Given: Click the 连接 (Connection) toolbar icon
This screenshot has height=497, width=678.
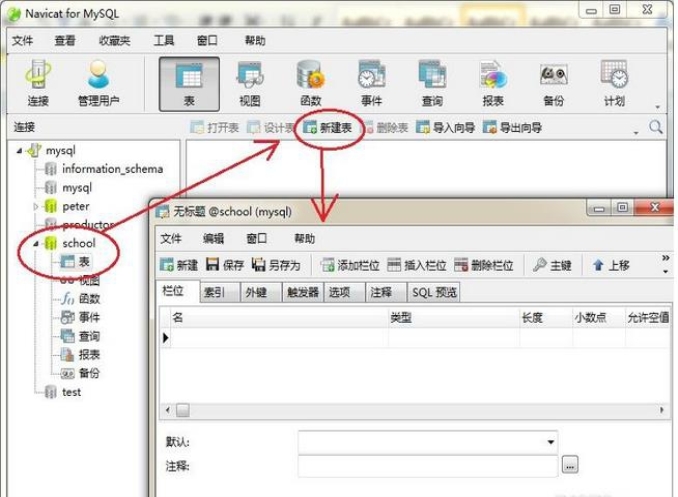Looking at the screenshot, I should click(38, 83).
